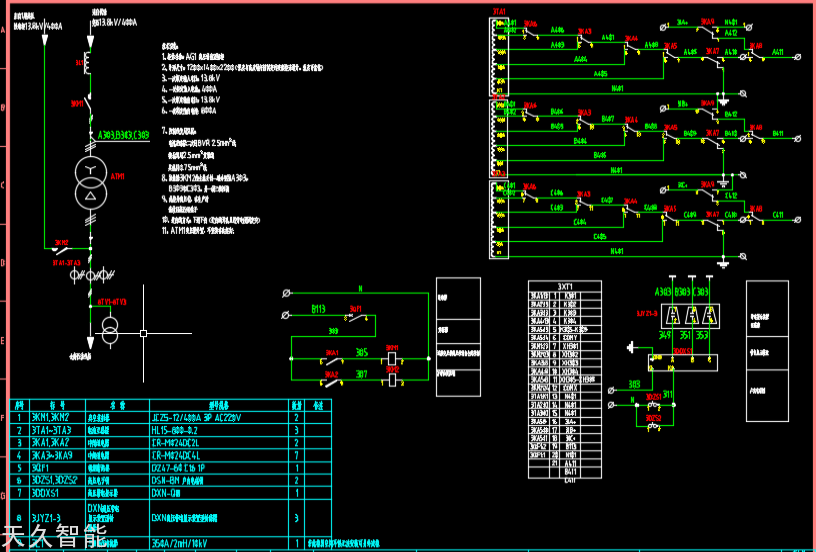
Task: Click the ATM1 transformer symbol
Action: (x=90, y=184)
